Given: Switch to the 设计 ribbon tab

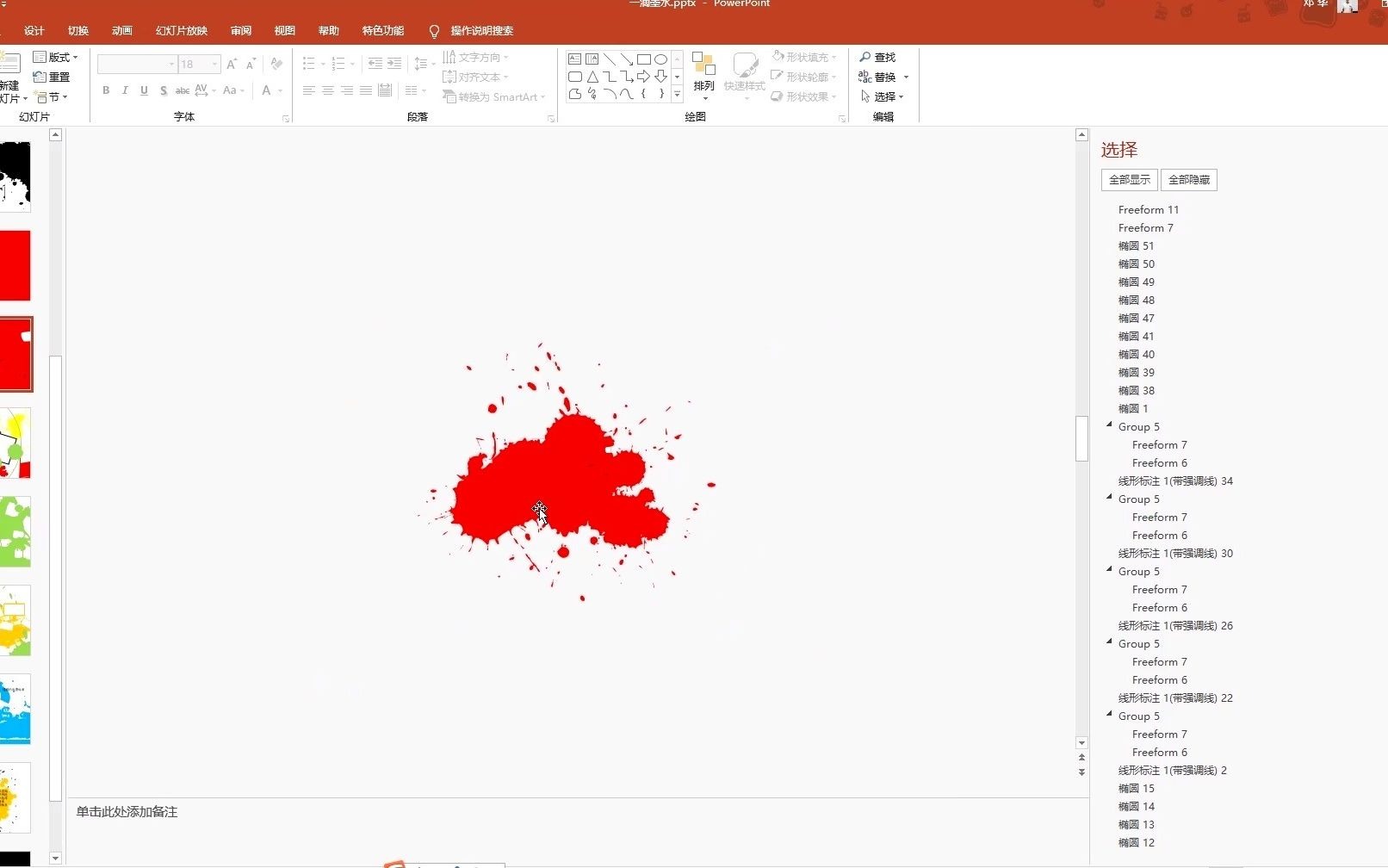Looking at the screenshot, I should (x=34, y=30).
